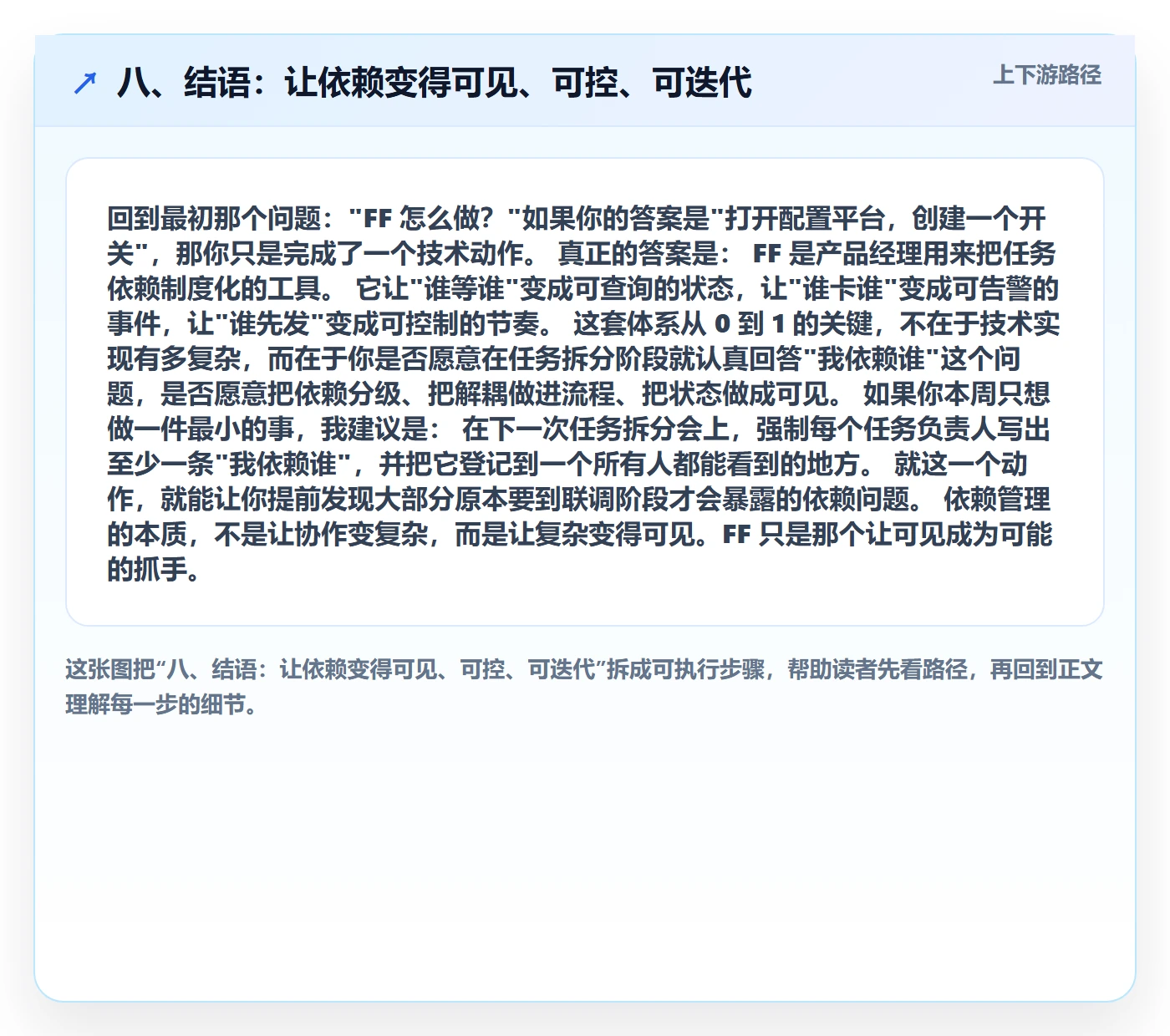1170x1036 pixels.
Task: Click the paragraph starting "回到最初那个问题"
Action: point(583,393)
